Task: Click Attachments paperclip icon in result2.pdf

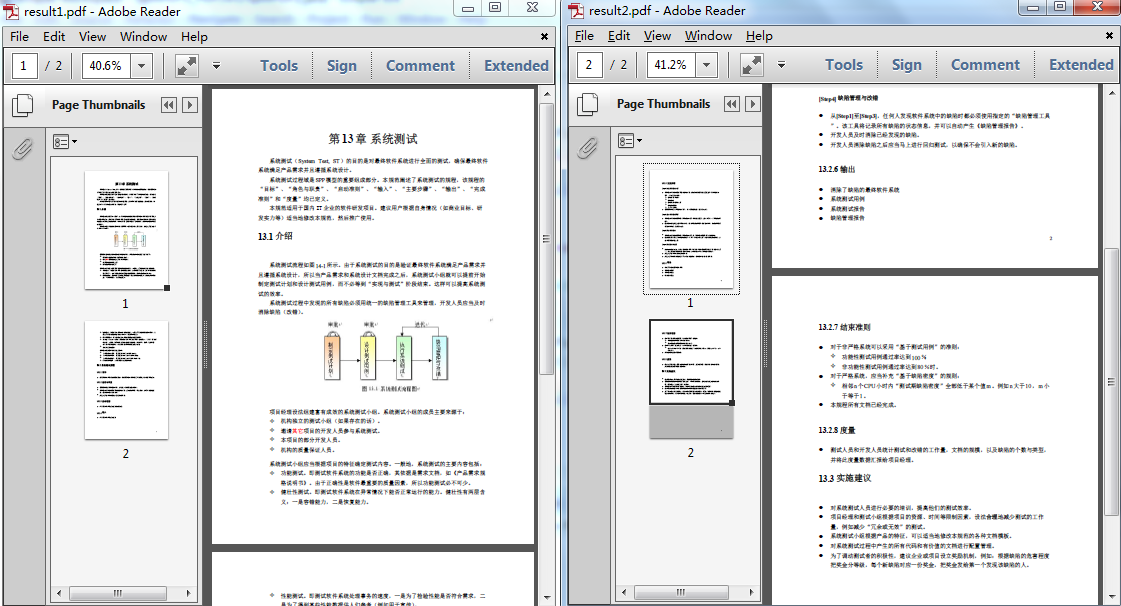Action: tap(587, 148)
